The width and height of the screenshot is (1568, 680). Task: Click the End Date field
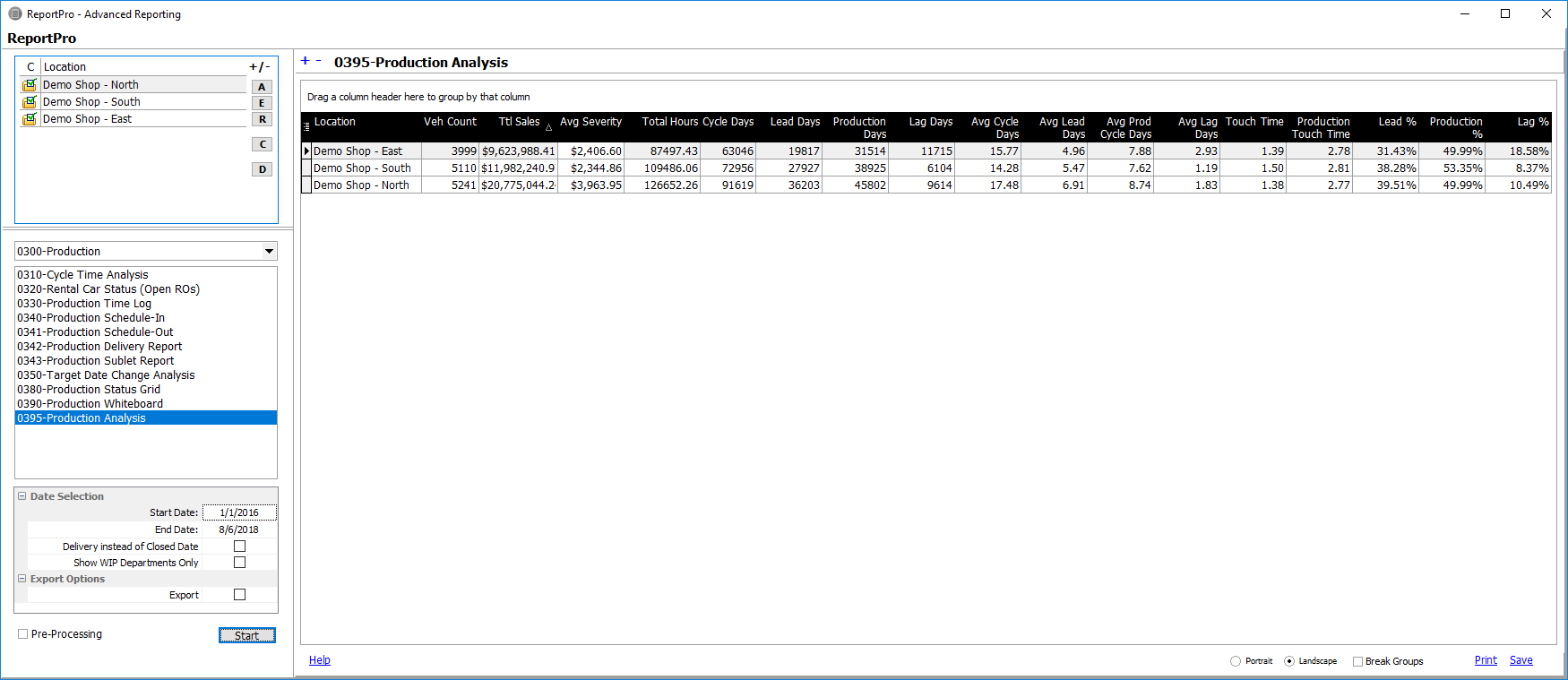tap(239, 529)
